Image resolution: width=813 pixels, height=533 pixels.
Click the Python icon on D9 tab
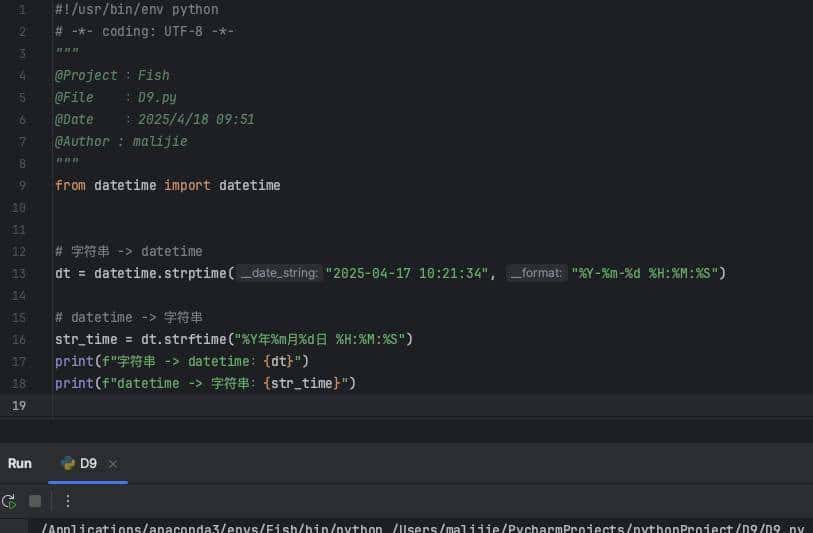[67, 463]
